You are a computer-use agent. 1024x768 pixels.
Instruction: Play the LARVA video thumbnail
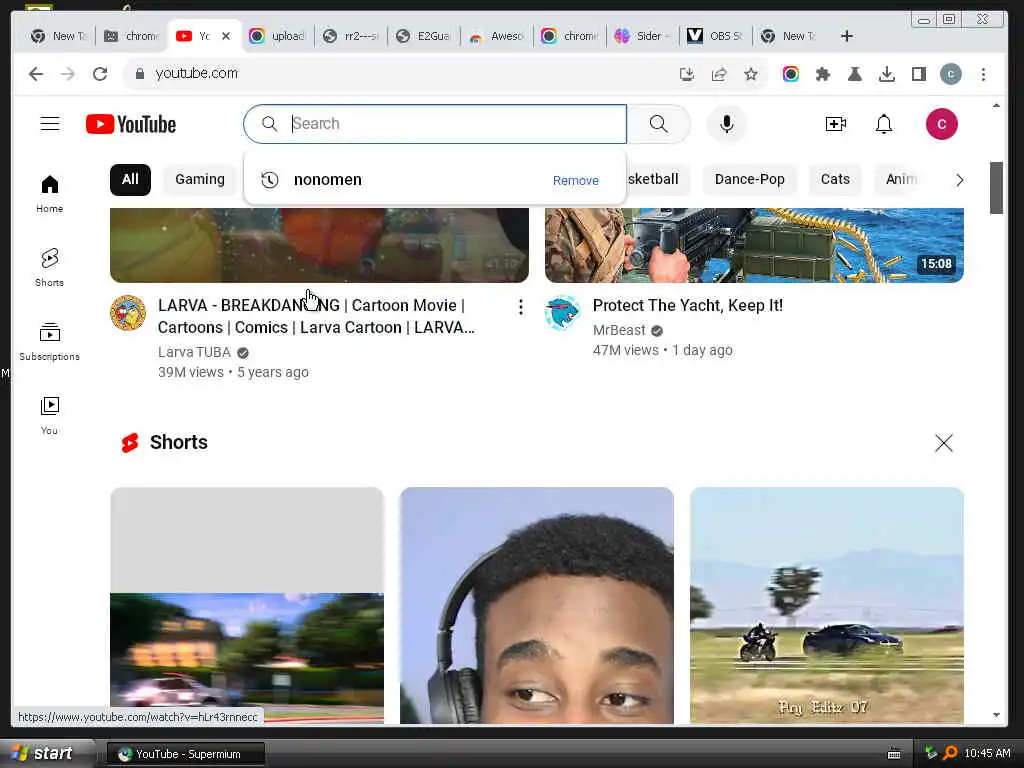click(x=319, y=245)
